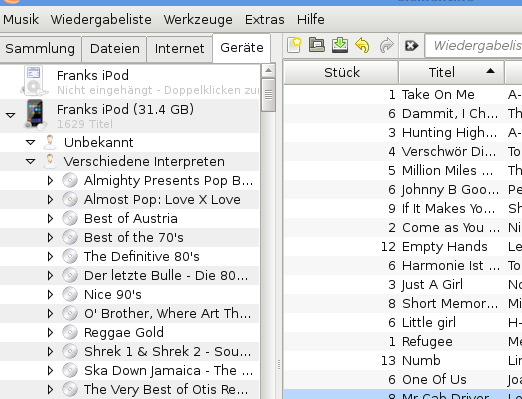Viewport: 522px width, 399px height.
Task: Open the Hilfe menu
Action: click(311, 20)
